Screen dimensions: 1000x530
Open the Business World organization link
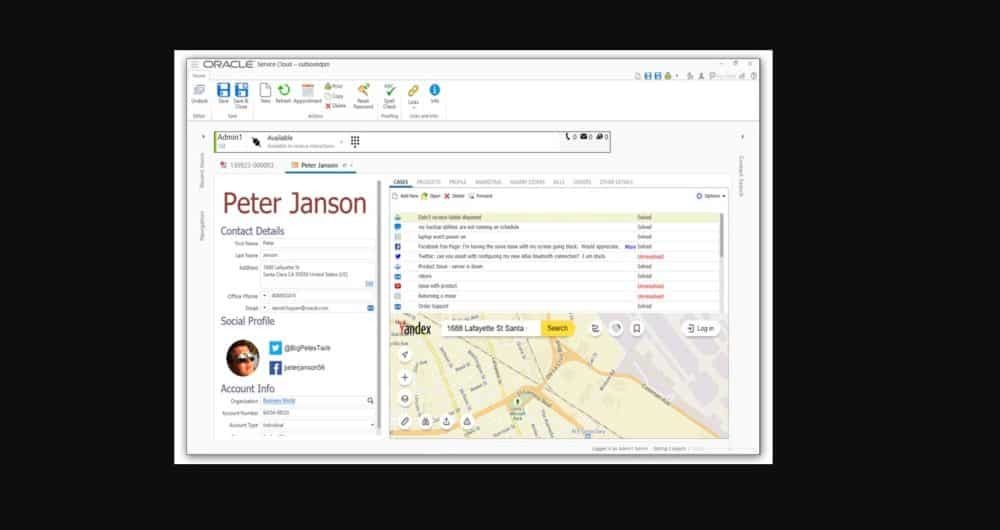pyautogui.click(x=279, y=401)
